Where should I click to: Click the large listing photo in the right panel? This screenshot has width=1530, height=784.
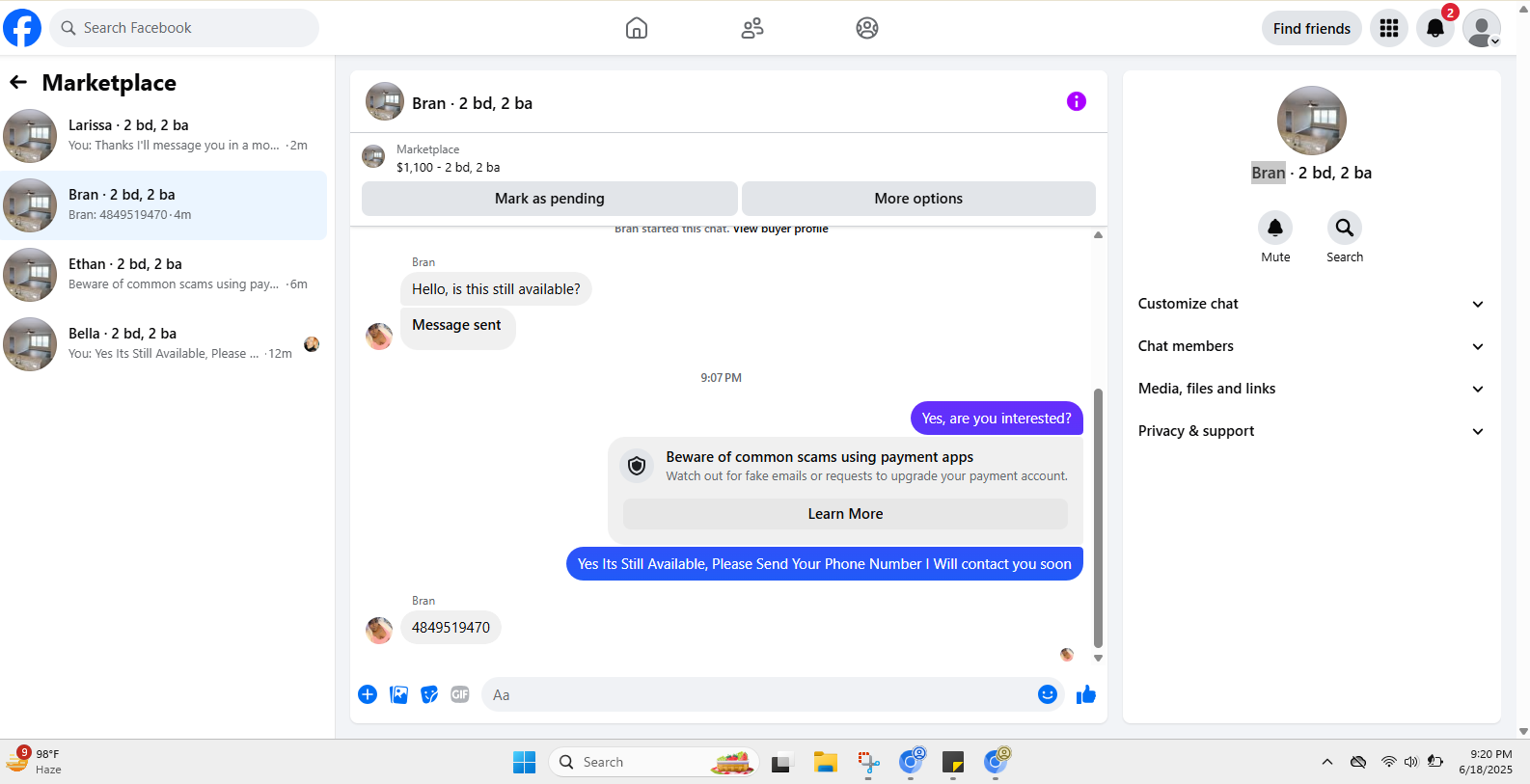(1312, 121)
